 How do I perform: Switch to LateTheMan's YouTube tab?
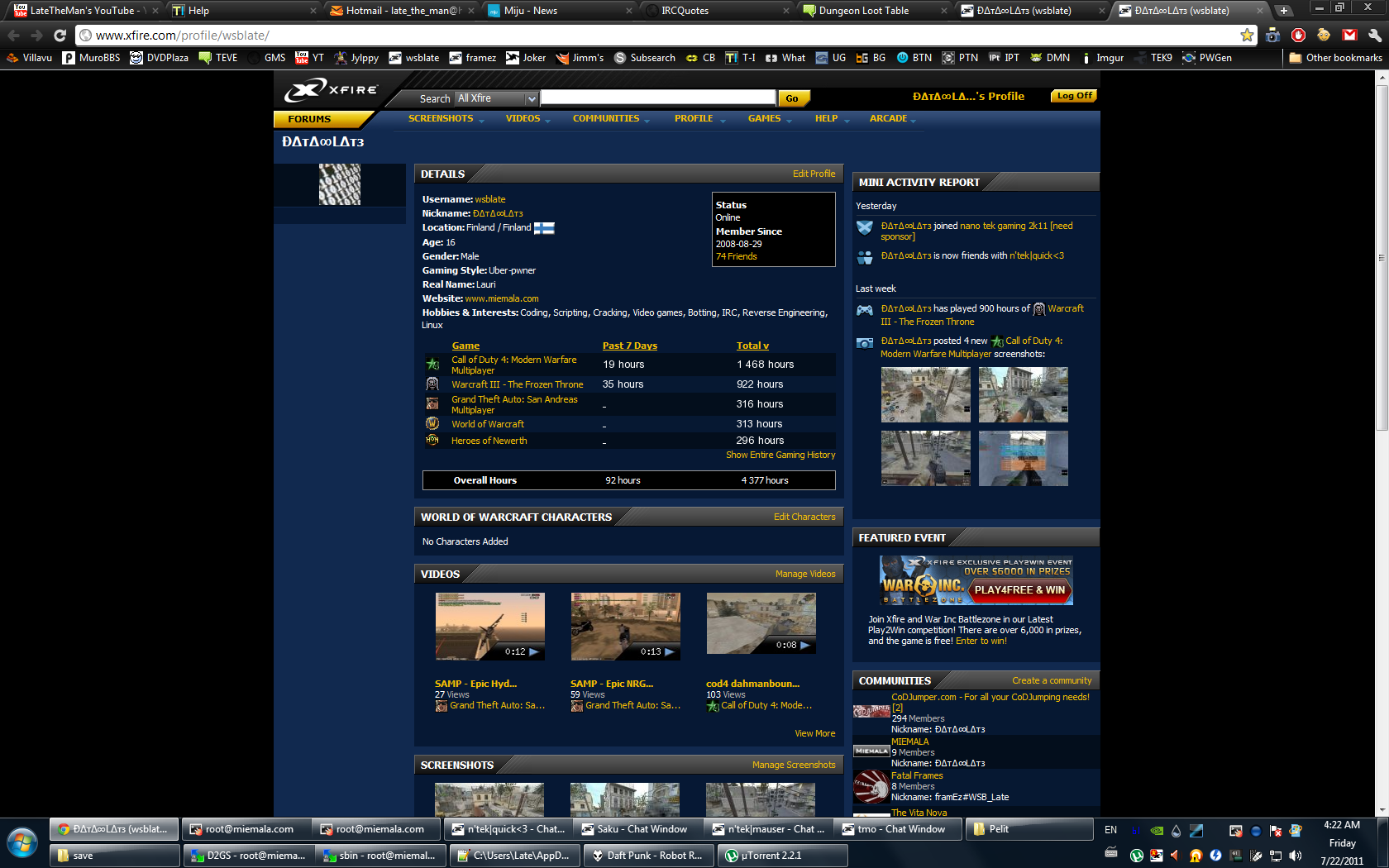click(x=85, y=11)
